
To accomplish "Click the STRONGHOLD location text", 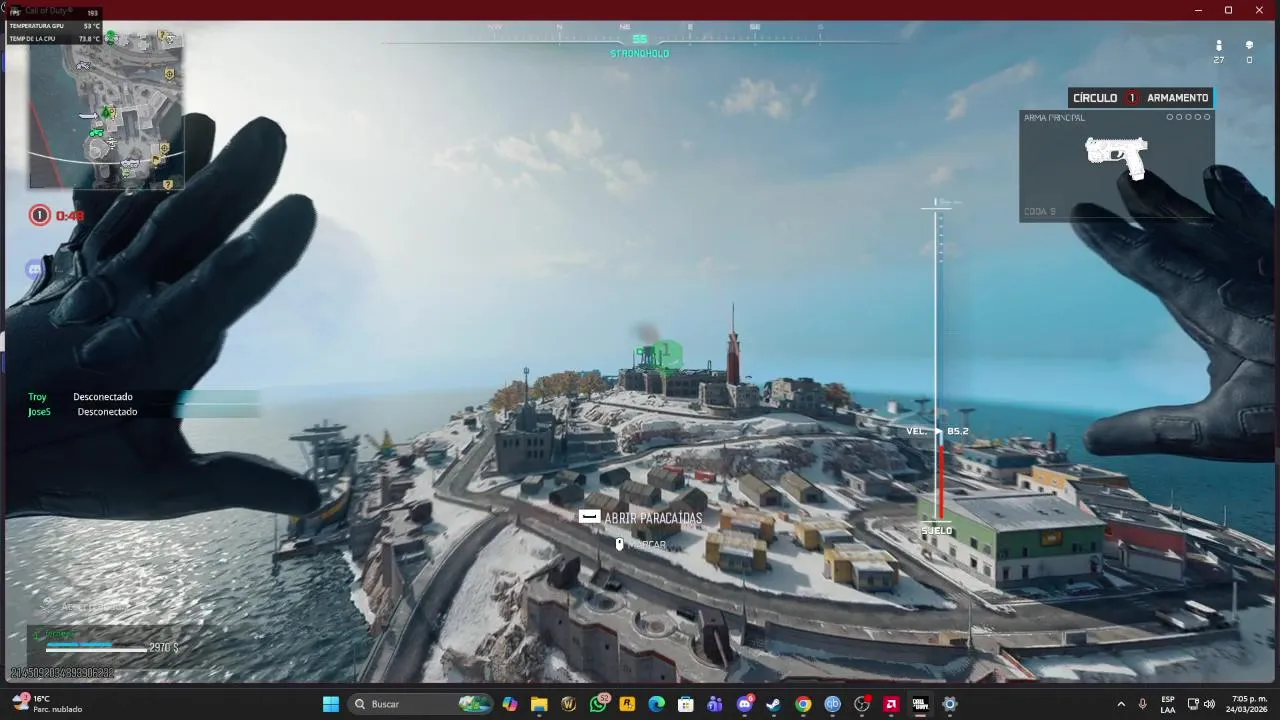I will [639, 54].
